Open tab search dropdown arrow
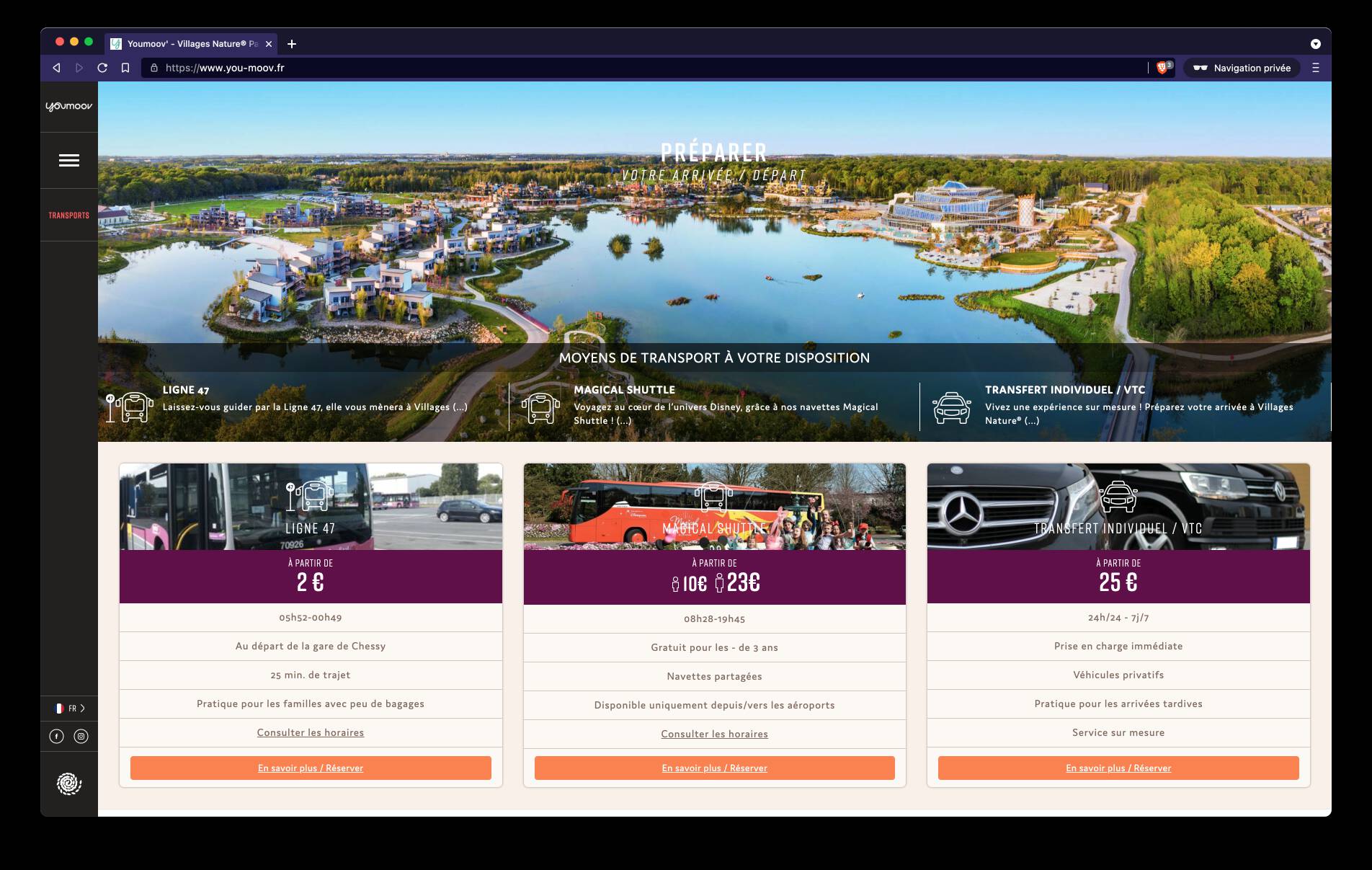 tap(1316, 44)
